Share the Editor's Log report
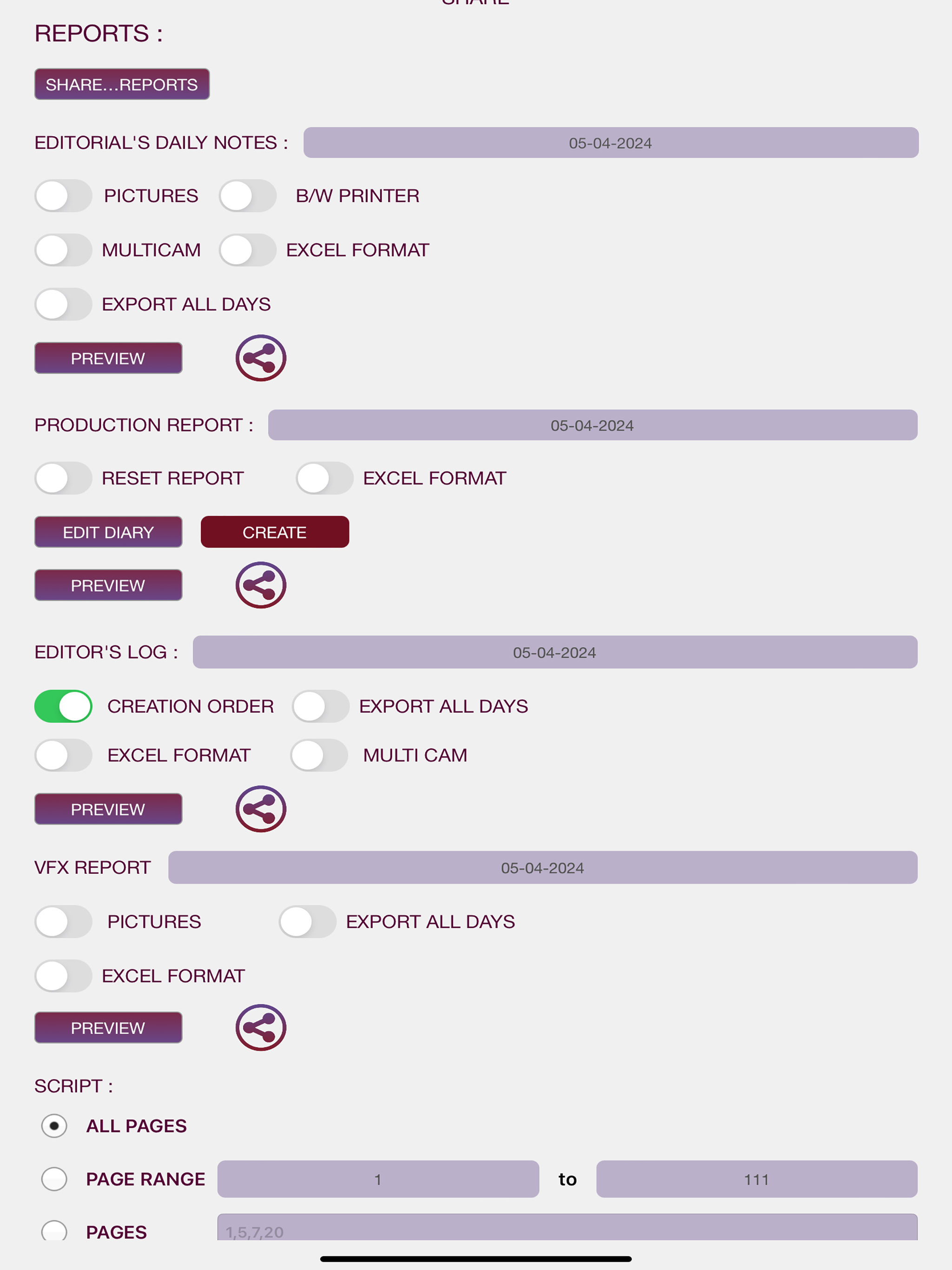This screenshot has height=1270, width=952. [x=260, y=808]
